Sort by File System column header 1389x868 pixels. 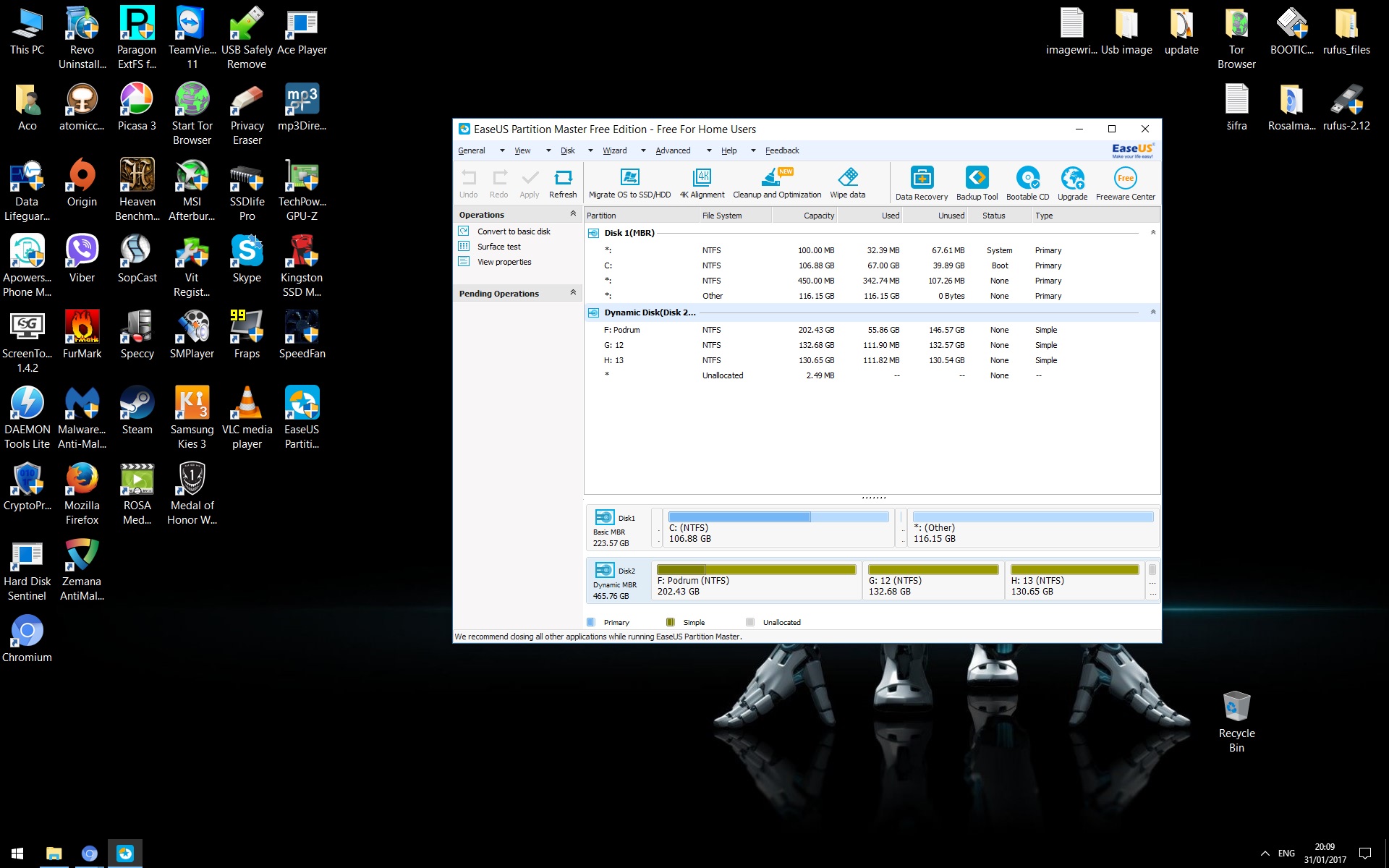point(736,216)
